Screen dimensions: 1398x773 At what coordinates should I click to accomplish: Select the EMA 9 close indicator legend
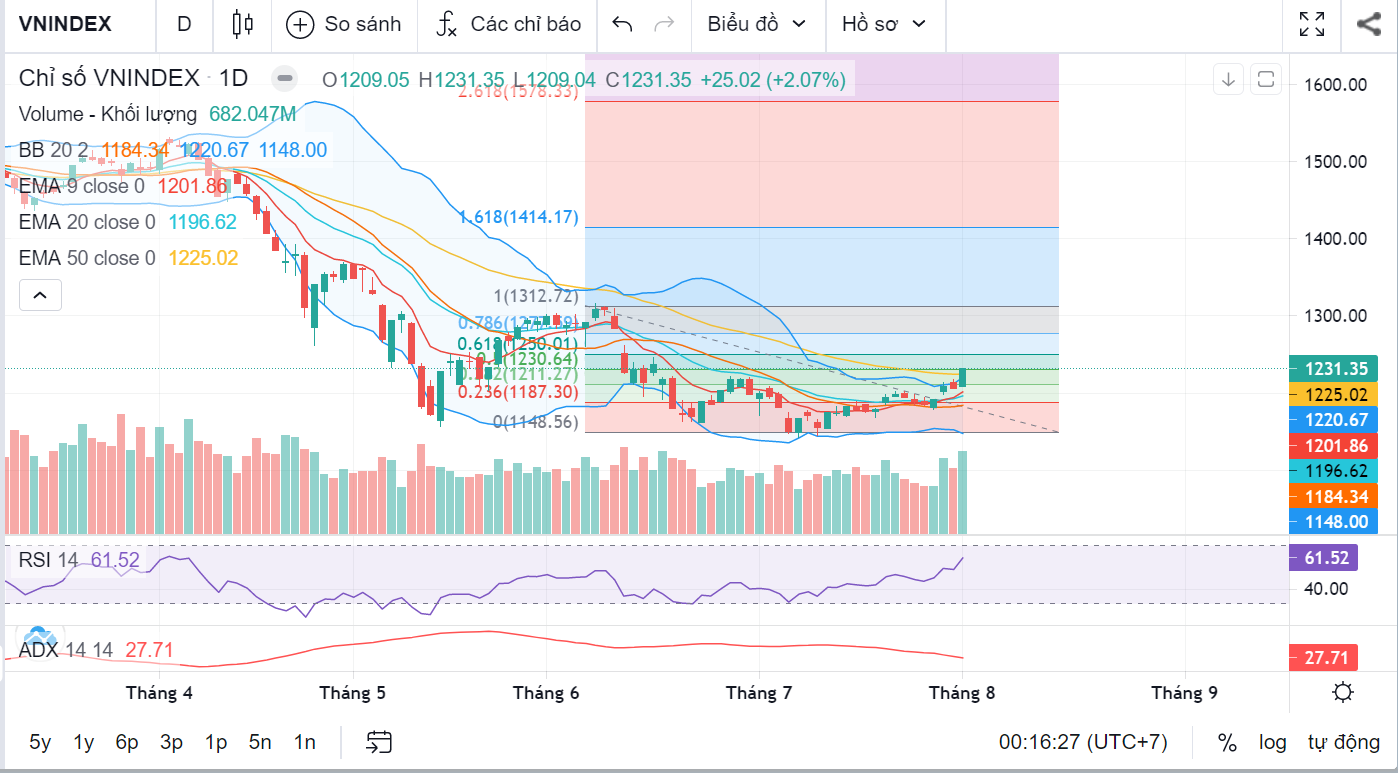[82, 186]
